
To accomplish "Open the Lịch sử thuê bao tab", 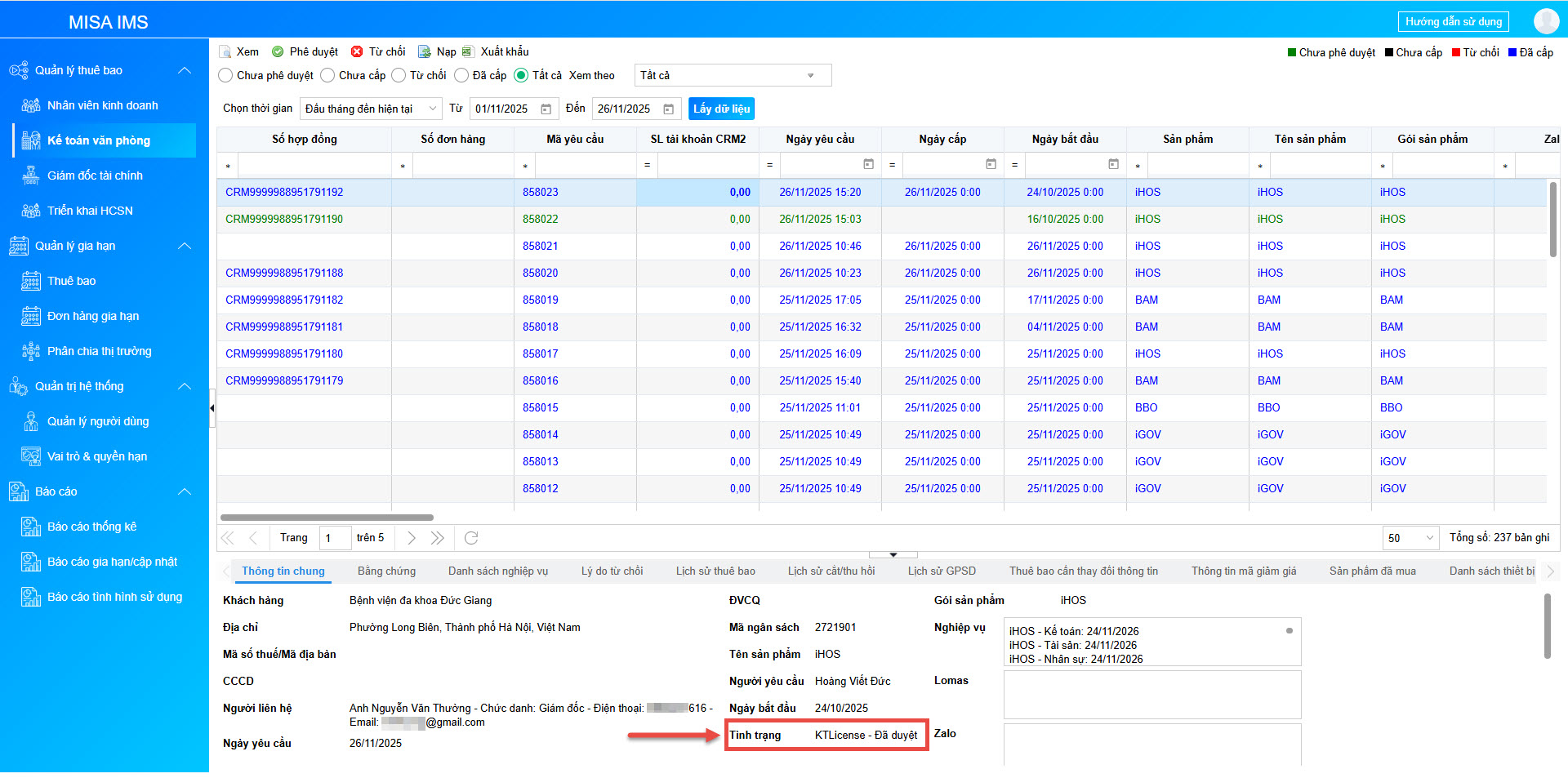I will point(715,571).
